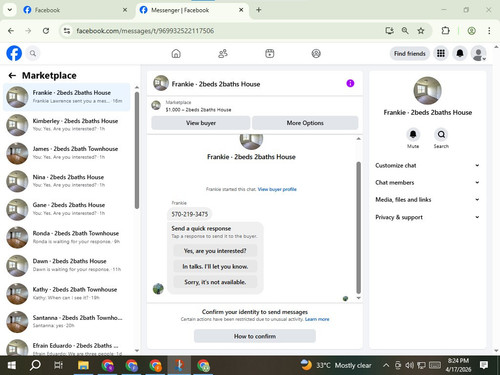This screenshot has width=500, height=375.
Task: Click the Facebook search magnifier icon
Action: click(33, 53)
